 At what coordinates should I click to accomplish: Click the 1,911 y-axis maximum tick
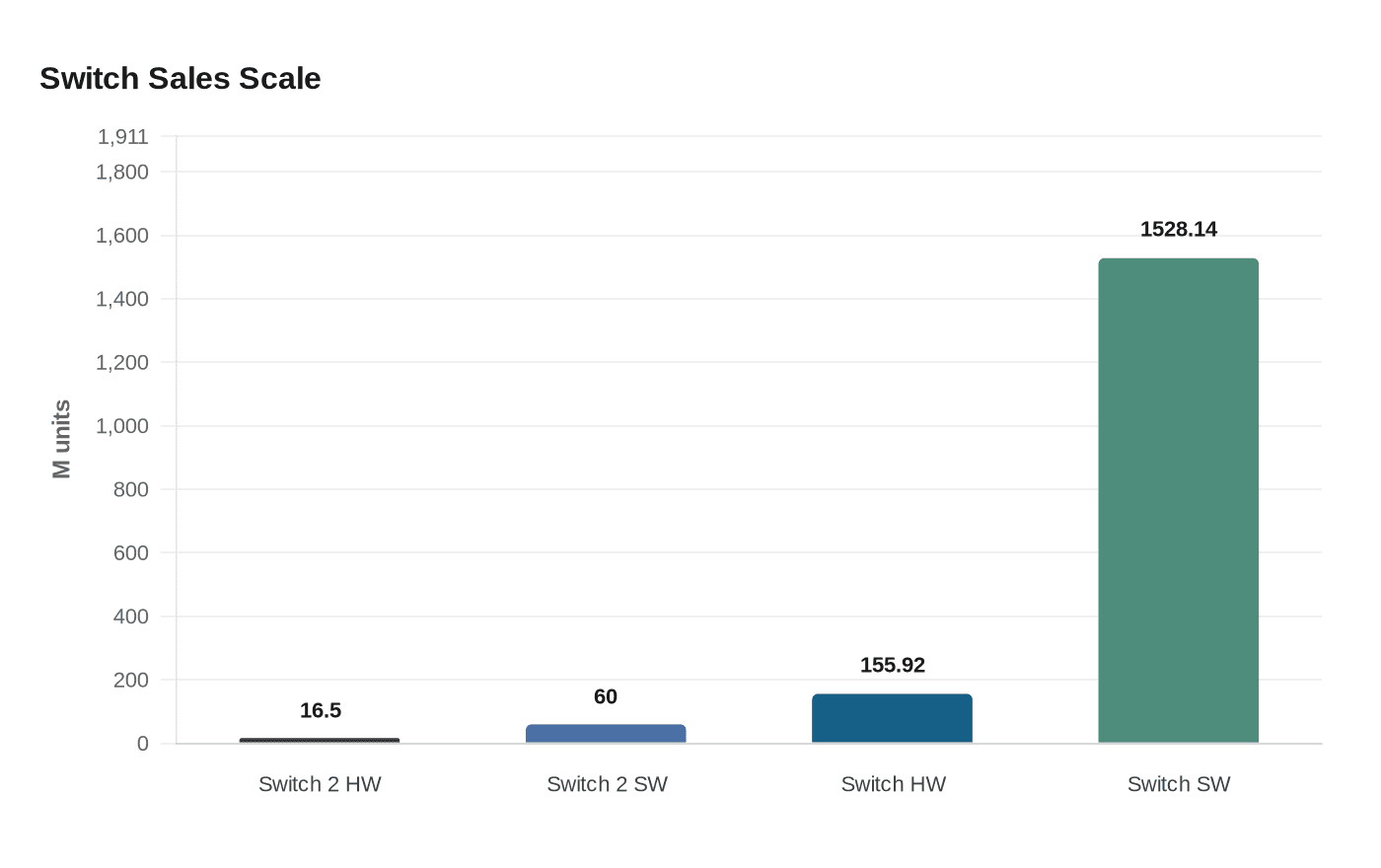coord(122,136)
